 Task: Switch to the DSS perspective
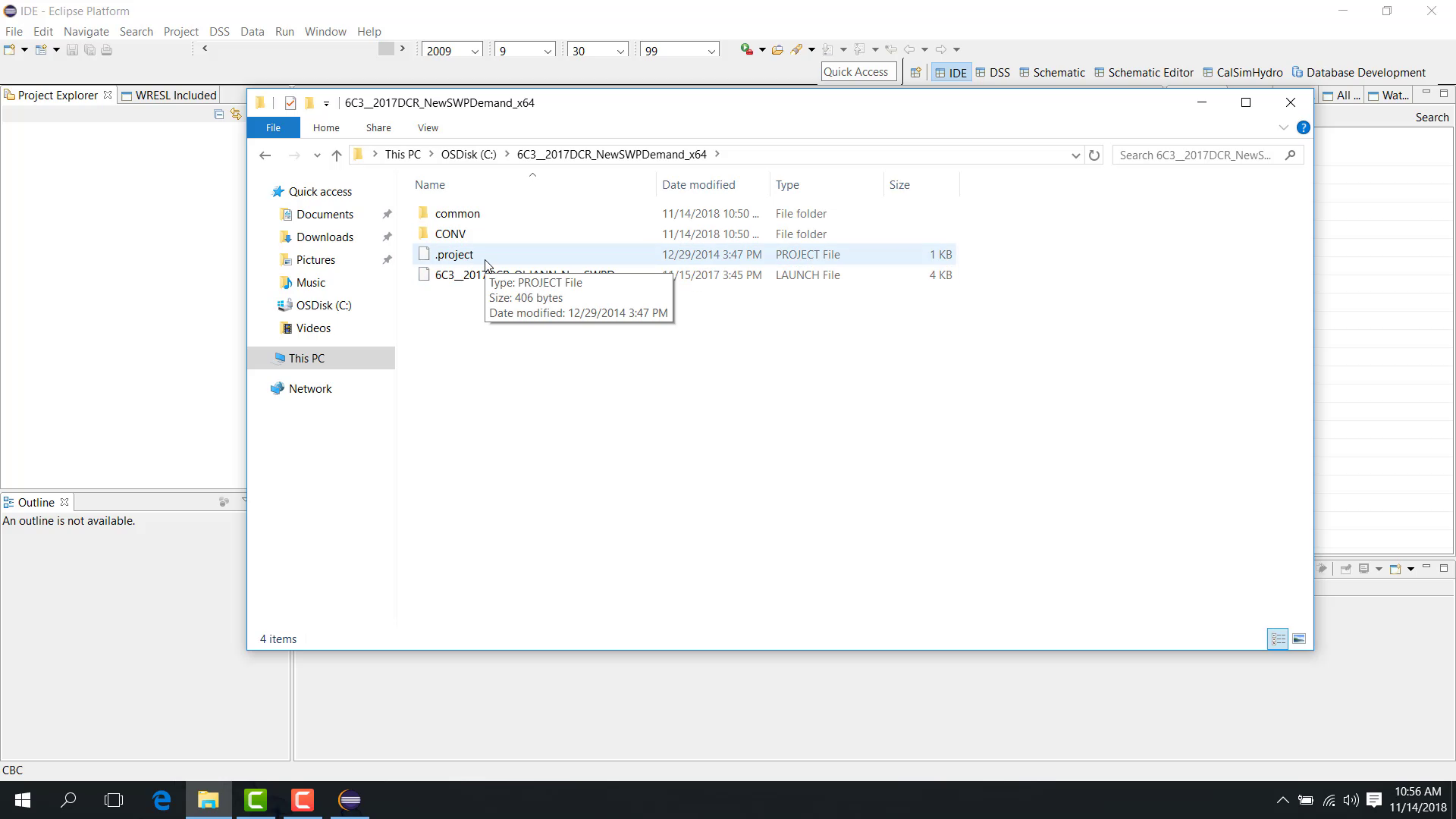pyautogui.click(x=993, y=73)
